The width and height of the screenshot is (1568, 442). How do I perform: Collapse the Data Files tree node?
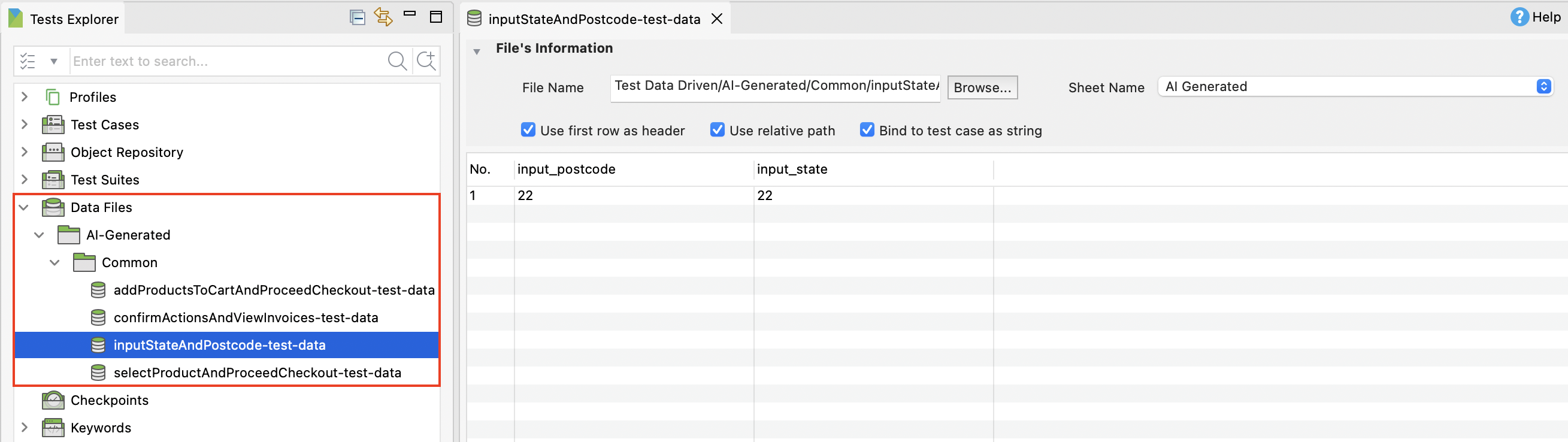click(24, 208)
